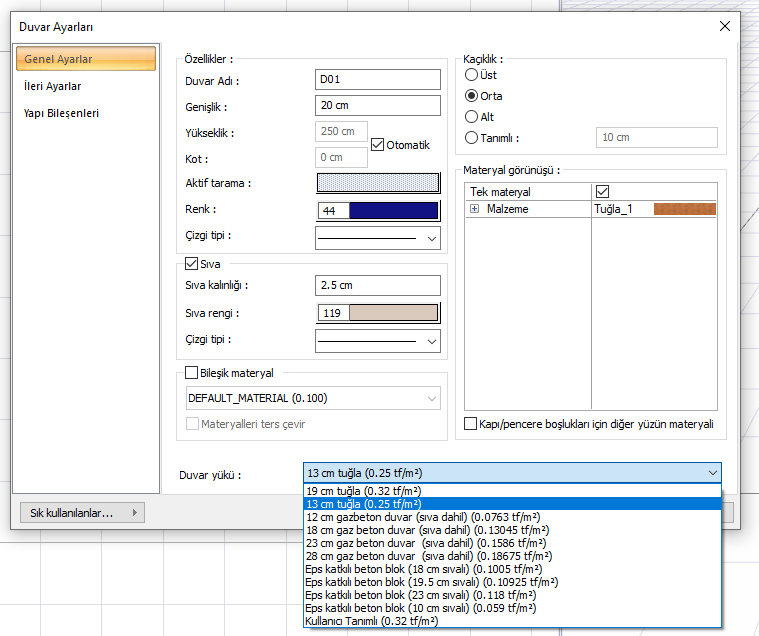Choose 19 cm tuğla (0.32 tf/m²) option
The image size is (759, 636).
[512, 491]
